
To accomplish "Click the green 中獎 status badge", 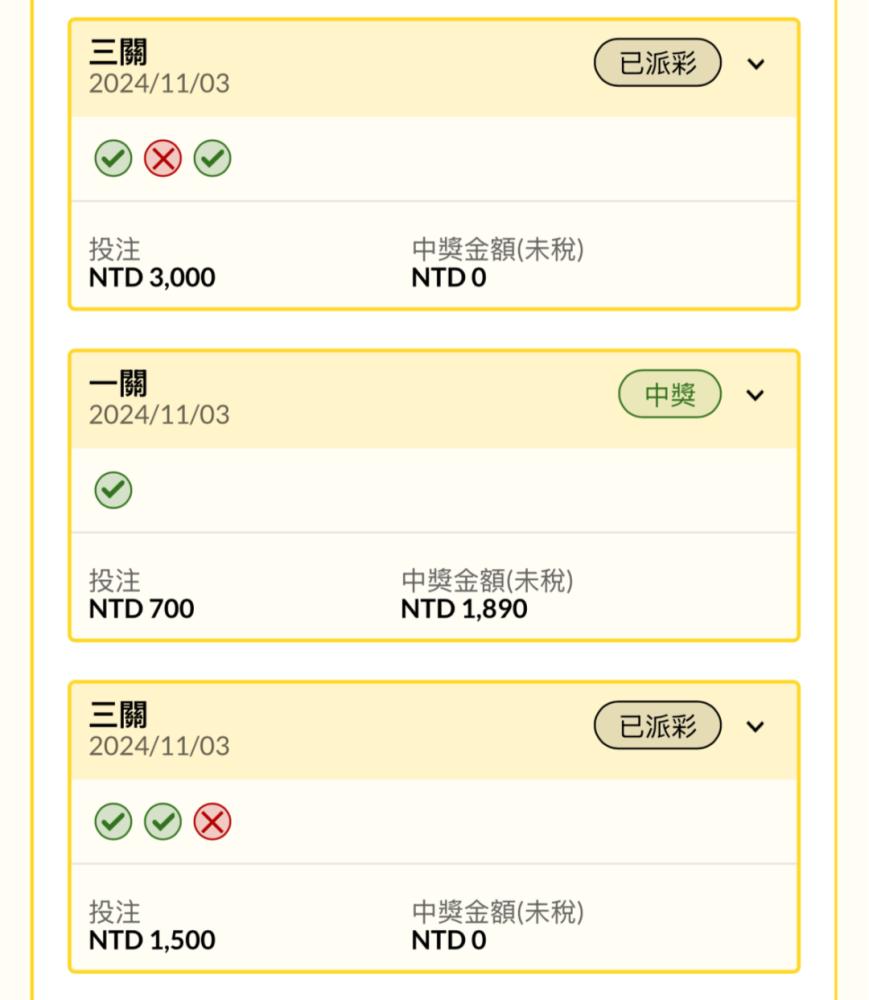I will point(670,395).
